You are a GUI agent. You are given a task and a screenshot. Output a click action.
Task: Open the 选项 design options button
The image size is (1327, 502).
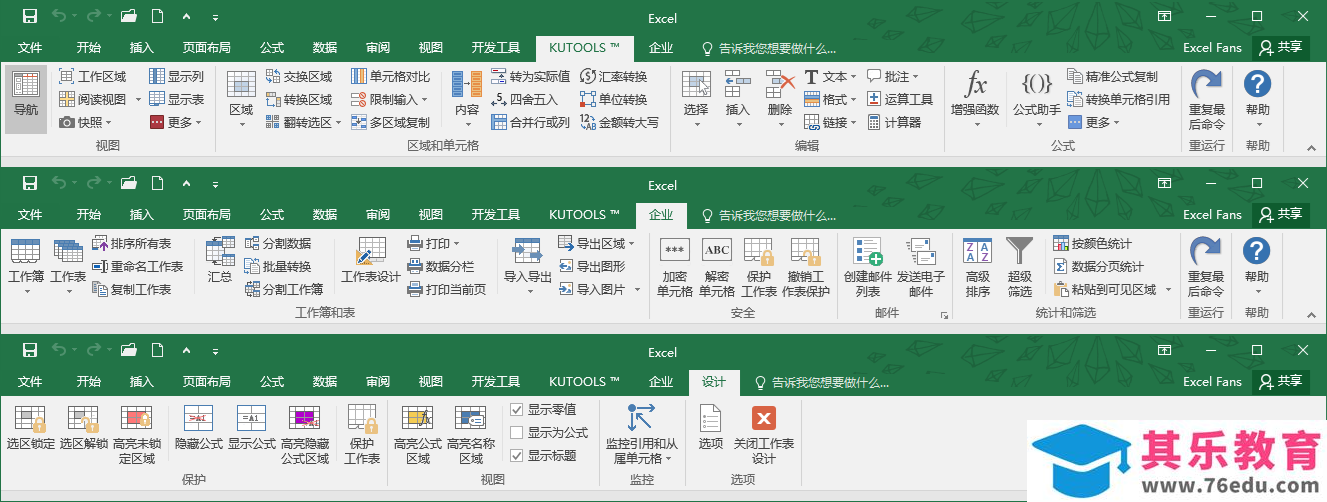tap(711, 427)
